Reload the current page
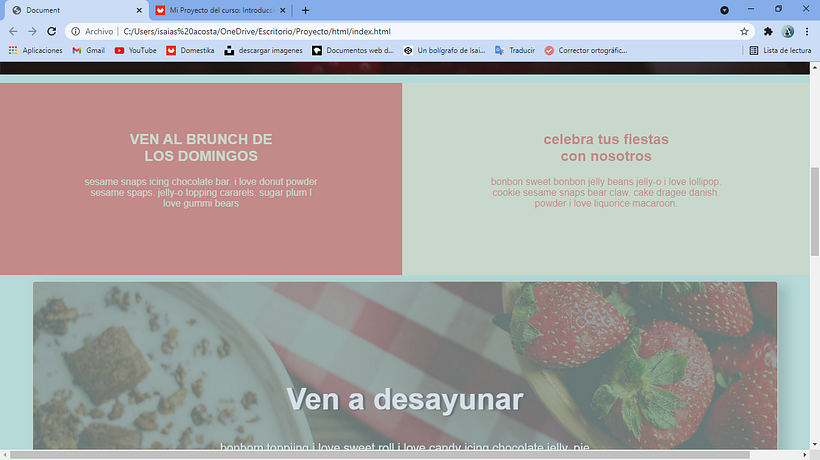820x460 pixels. (51, 31)
